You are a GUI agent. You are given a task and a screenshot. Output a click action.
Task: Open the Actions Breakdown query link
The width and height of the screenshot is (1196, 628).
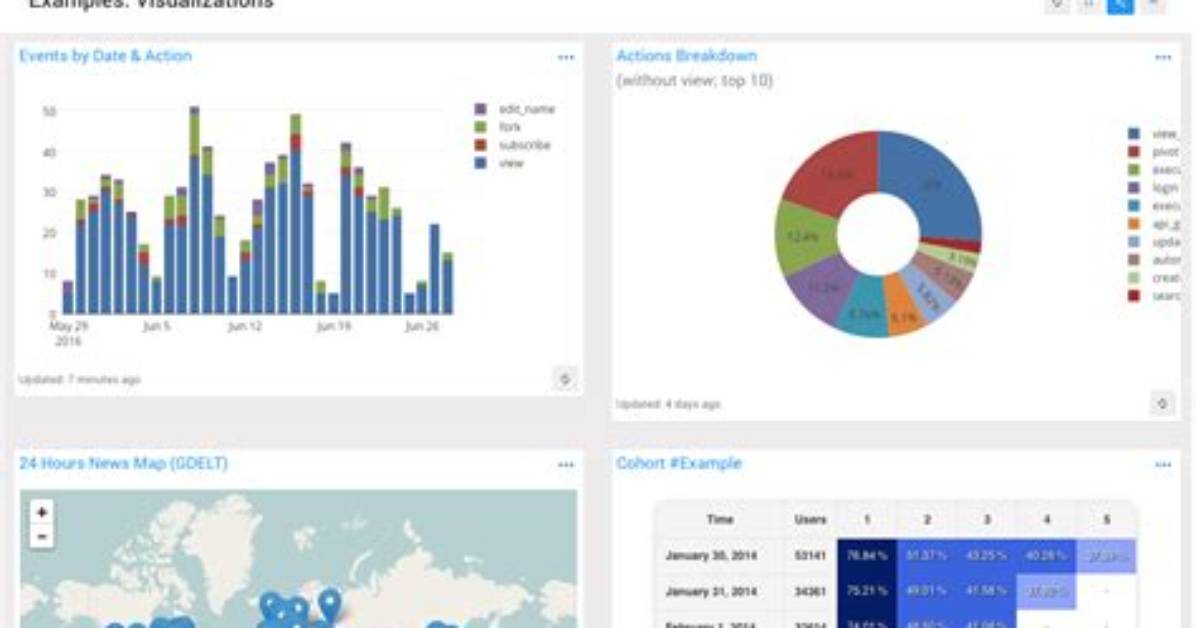(686, 56)
